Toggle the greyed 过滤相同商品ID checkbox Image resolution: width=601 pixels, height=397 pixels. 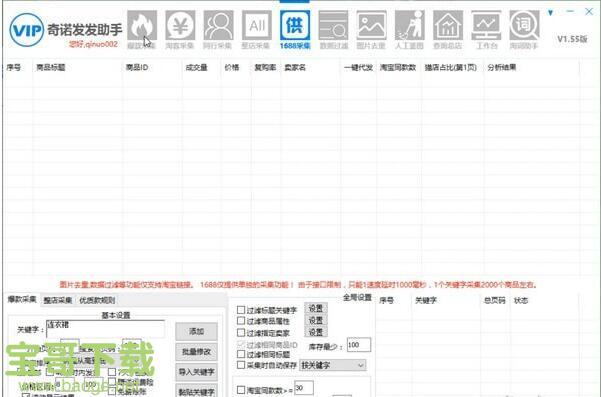(241, 344)
